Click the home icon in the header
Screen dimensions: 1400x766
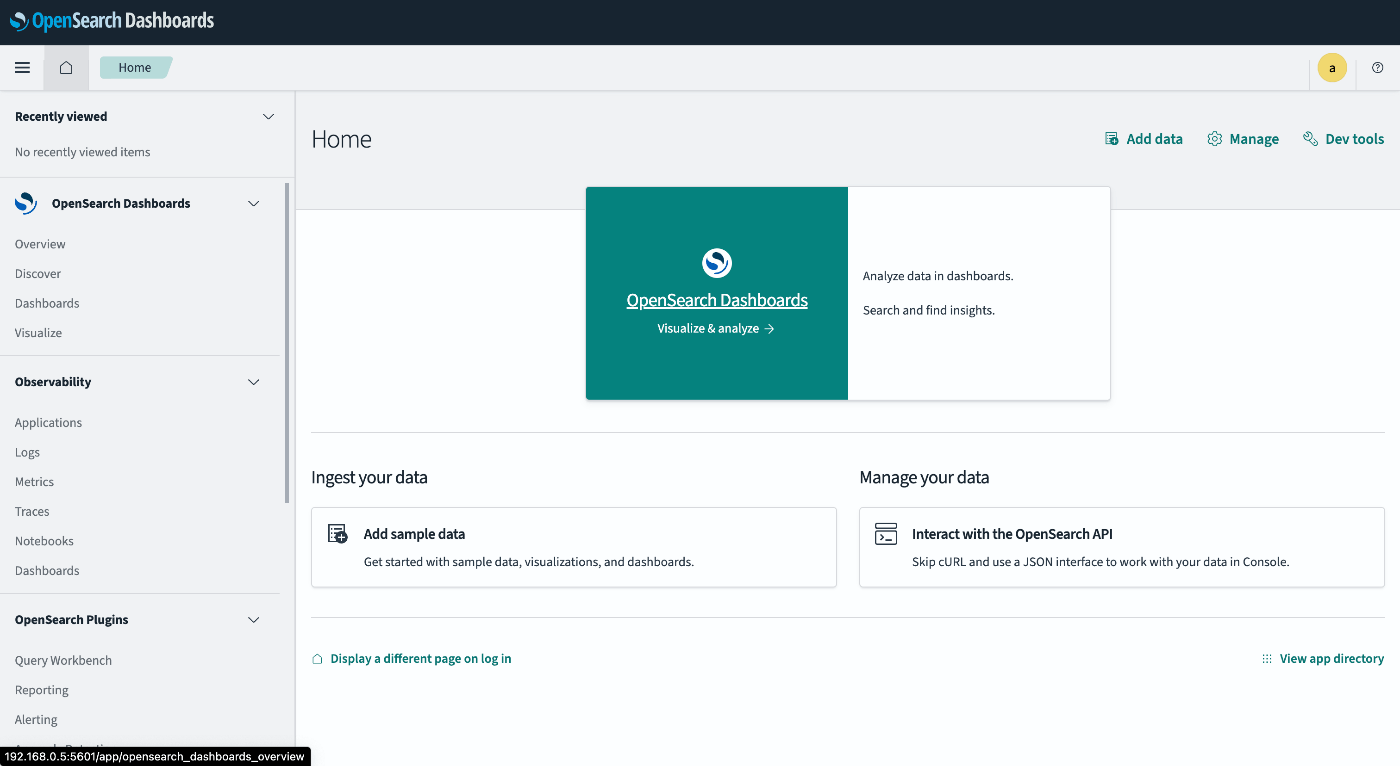click(x=66, y=68)
